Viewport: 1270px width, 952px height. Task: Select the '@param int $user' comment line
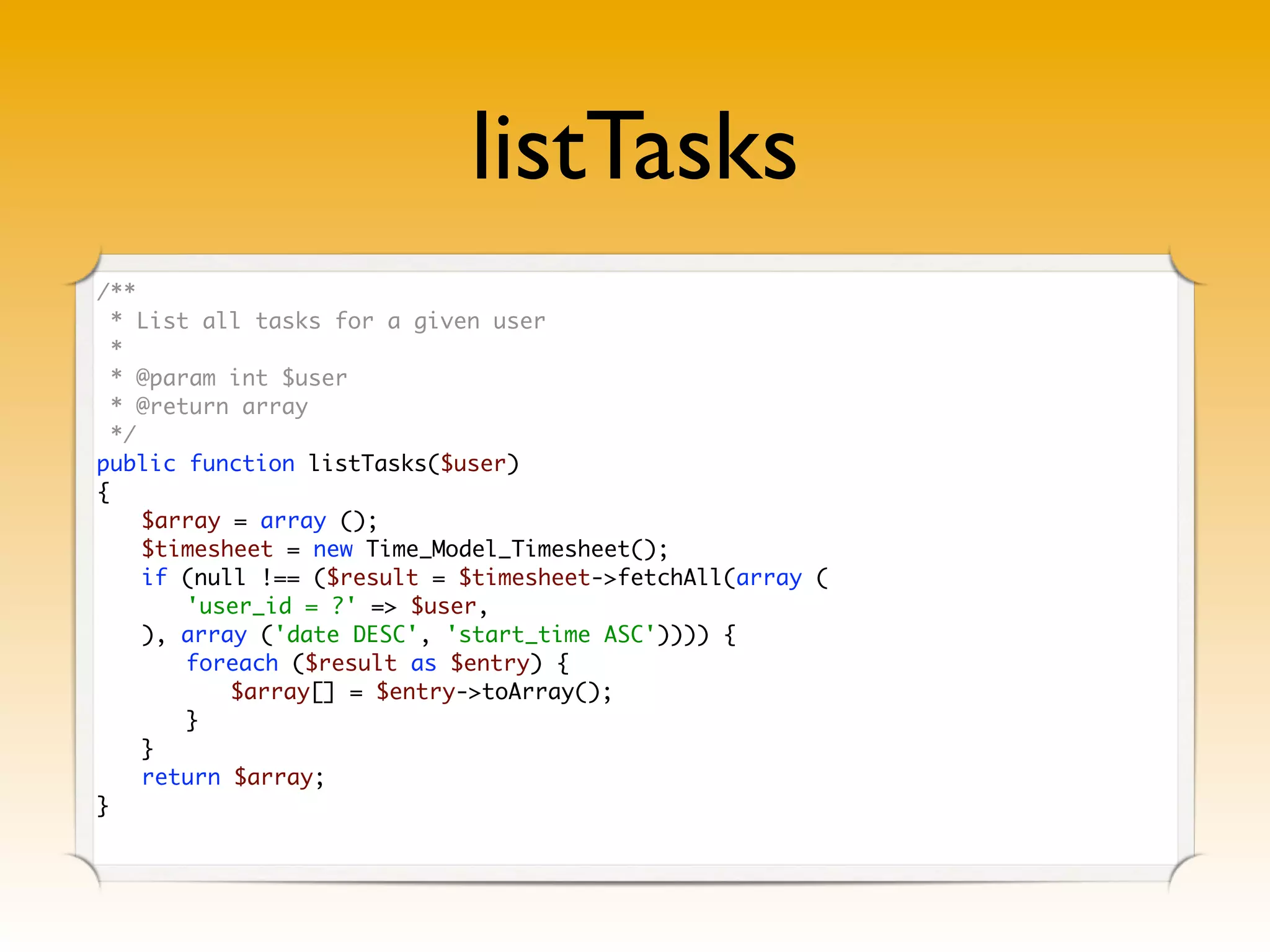coord(229,377)
